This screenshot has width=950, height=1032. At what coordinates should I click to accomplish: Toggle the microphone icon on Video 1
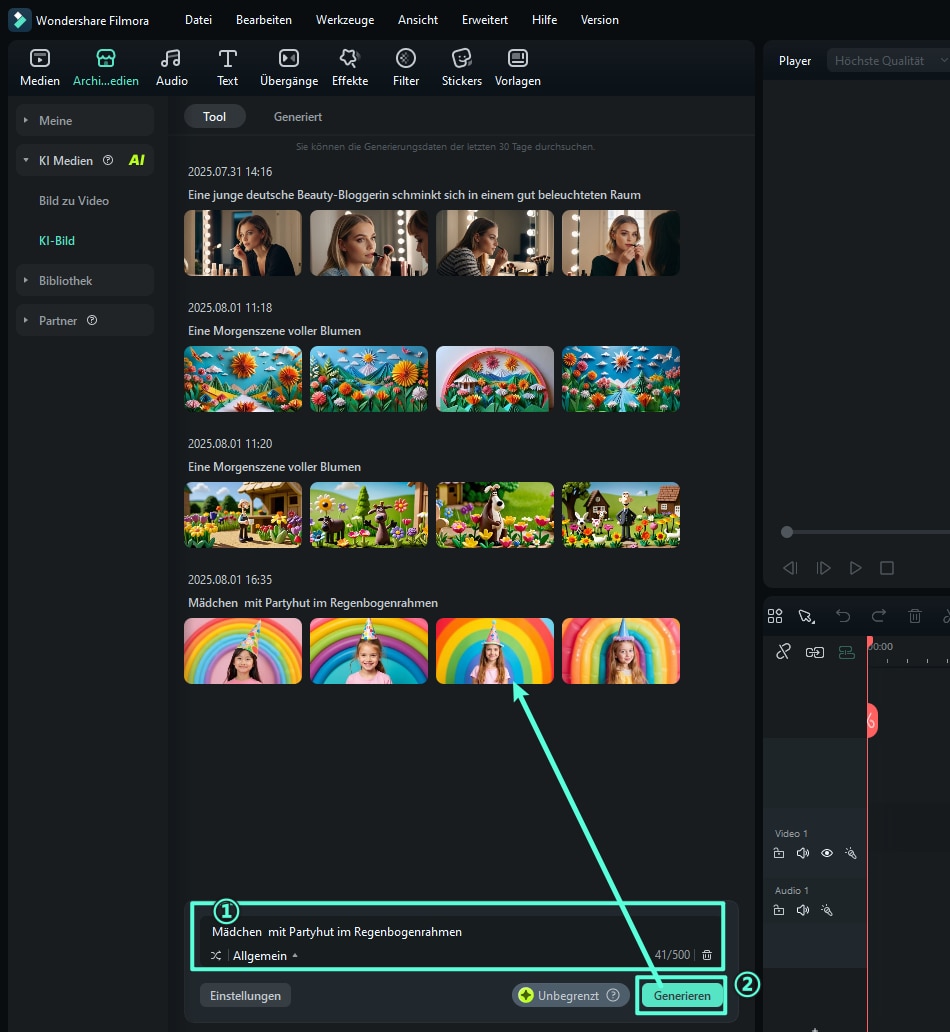[x=851, y=853]
